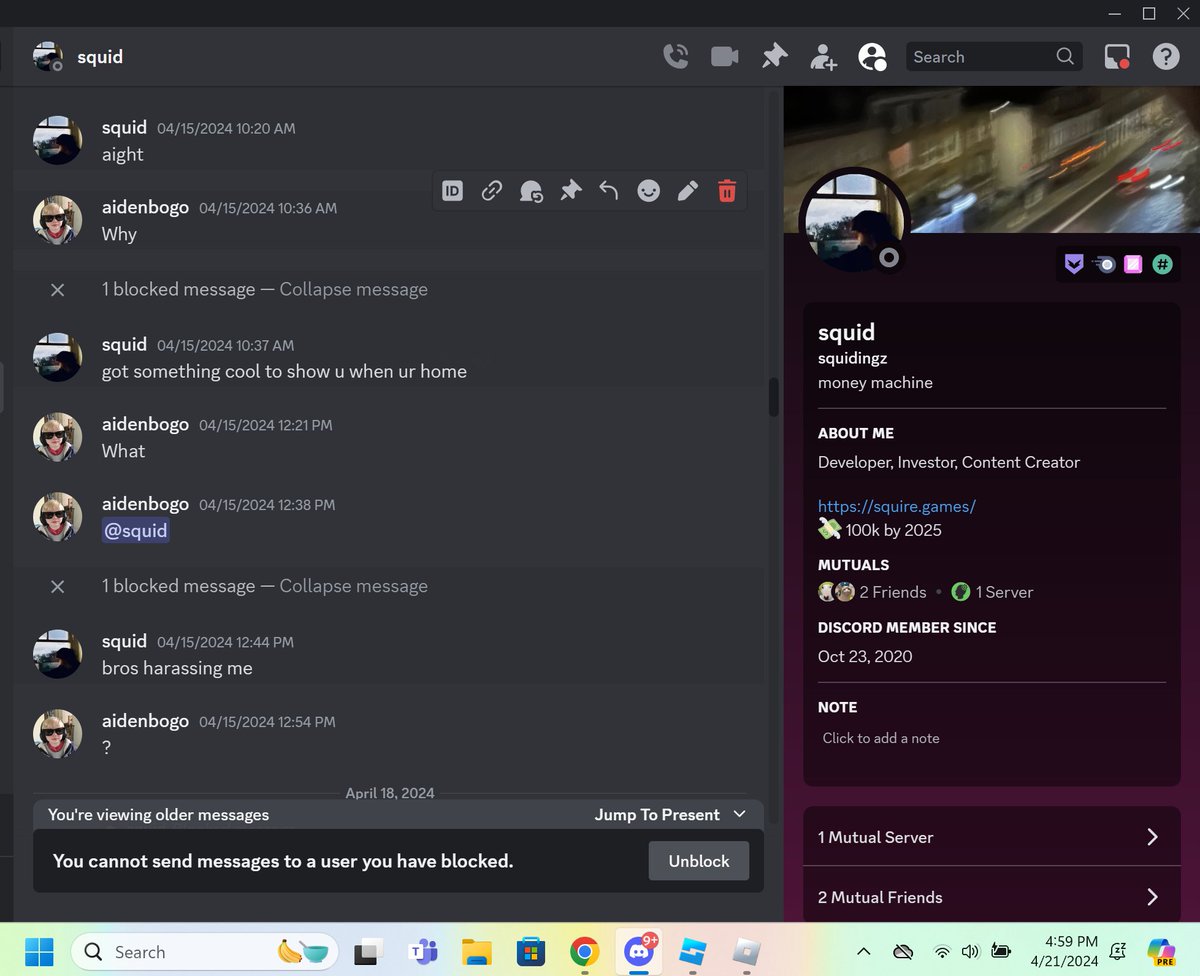This screenshot has height=976, width=1200.
Task: Open Roblox Studio from taskbar
Action: [693, 951]
